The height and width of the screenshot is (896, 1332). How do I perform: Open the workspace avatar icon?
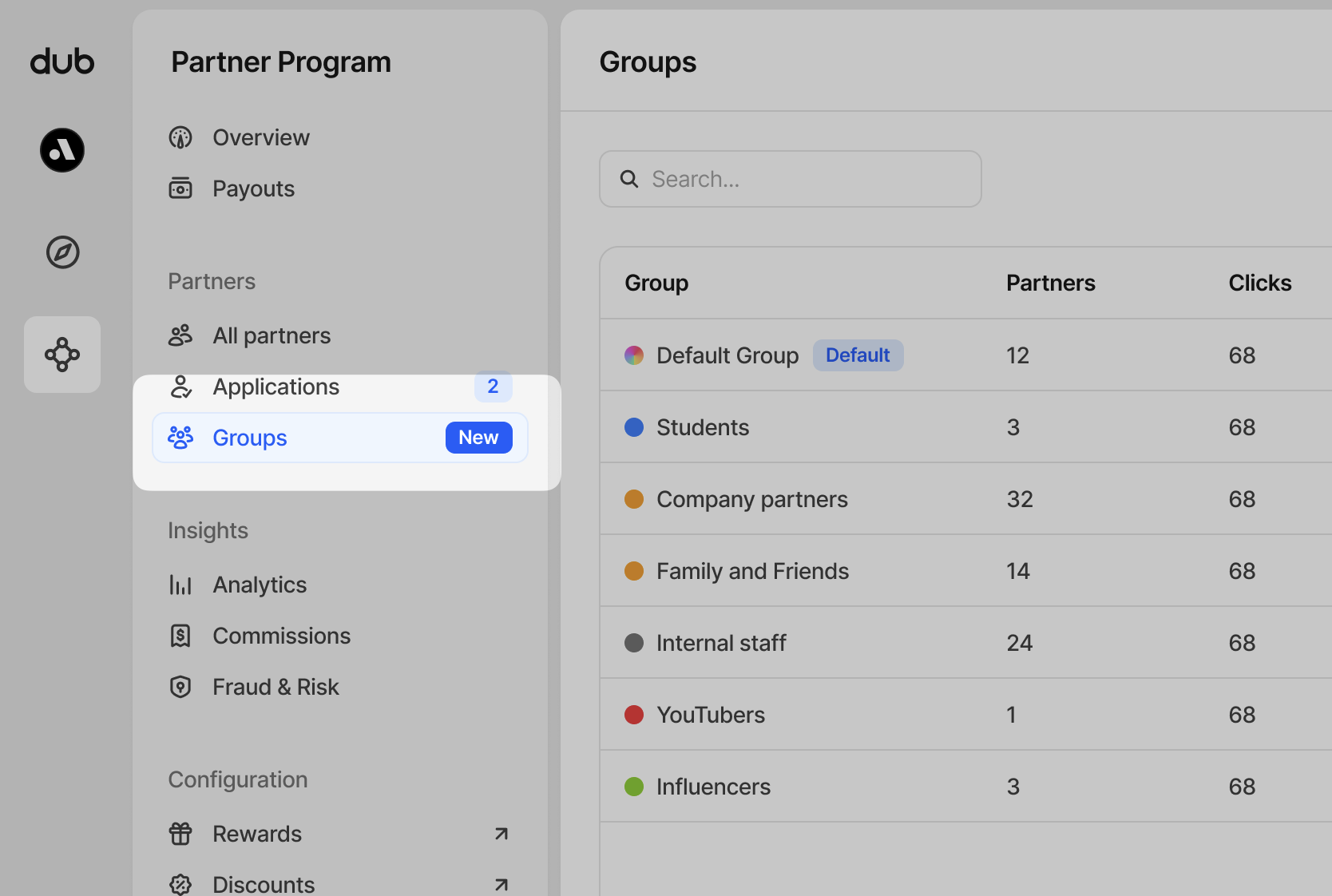(x=62, y=150)
